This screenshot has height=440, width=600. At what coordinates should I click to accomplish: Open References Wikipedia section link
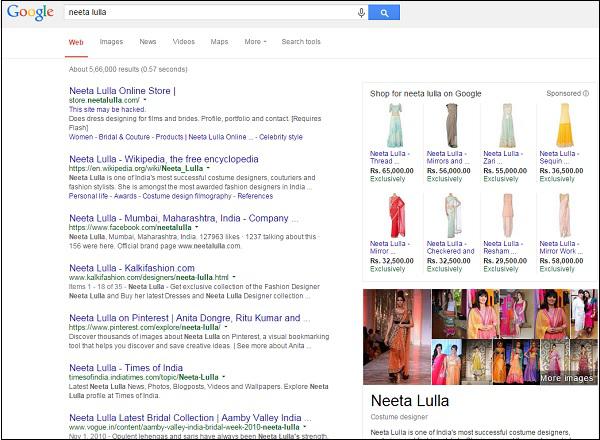click(x=255, y=196)
